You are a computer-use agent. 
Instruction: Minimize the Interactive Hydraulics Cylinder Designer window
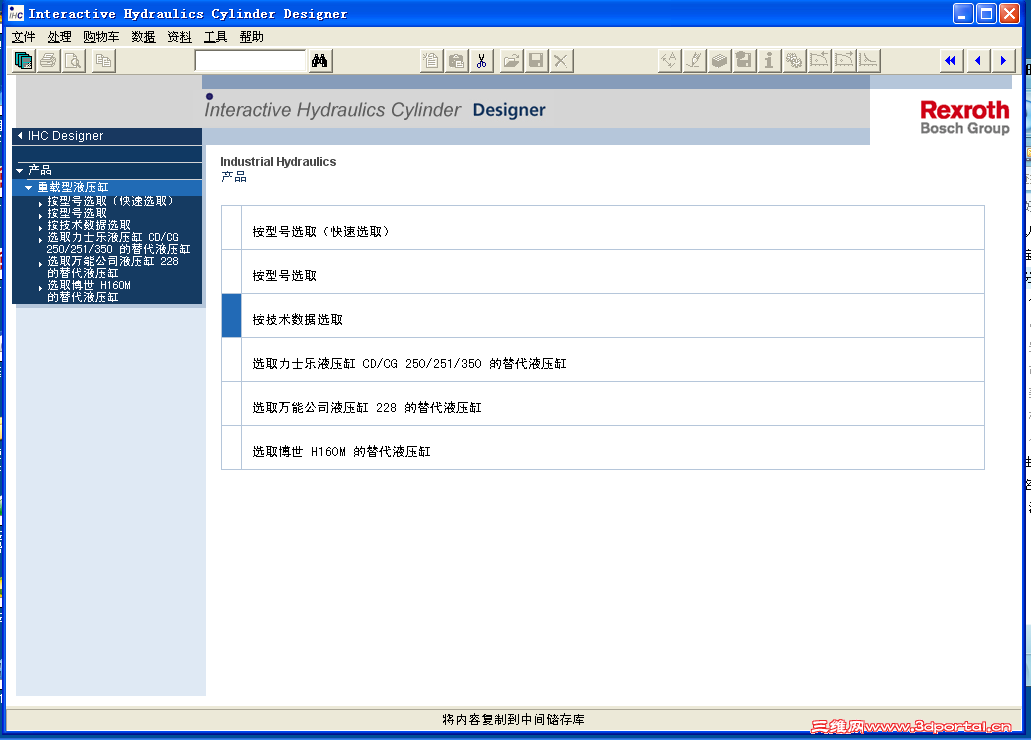(963, 13)
